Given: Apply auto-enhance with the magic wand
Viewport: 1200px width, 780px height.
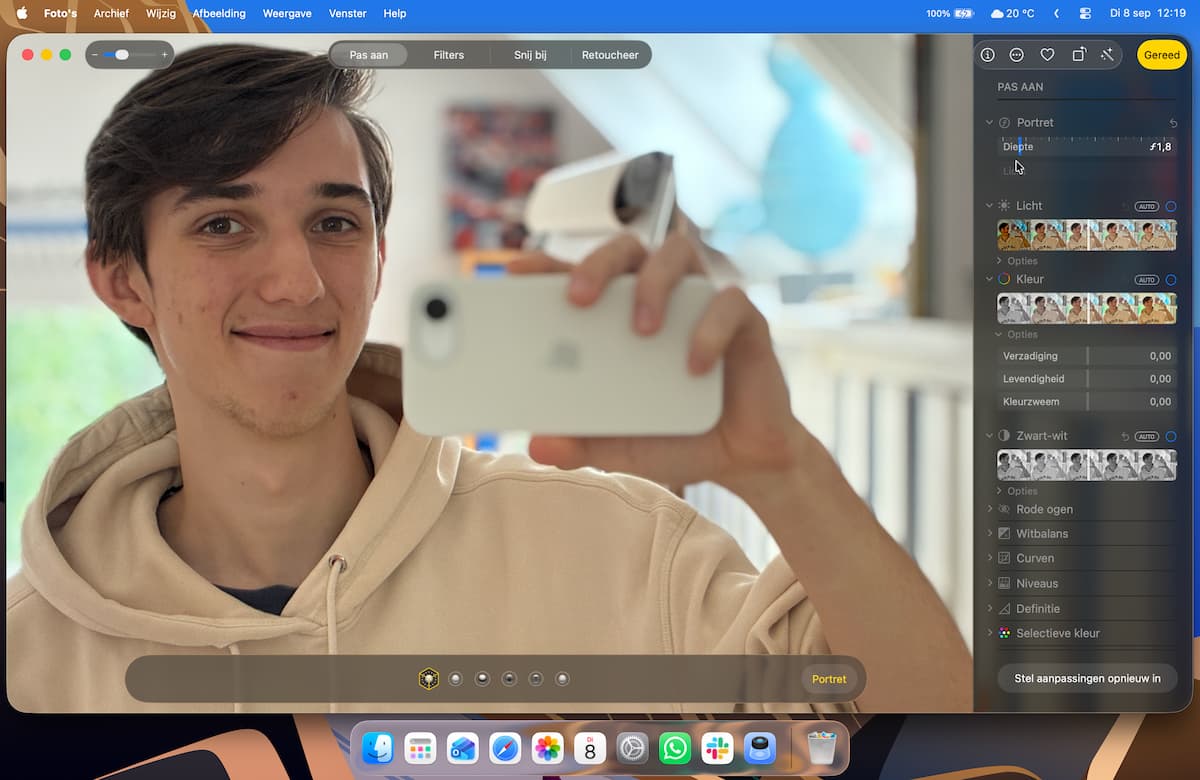Looking at the screenshot, I should pyautogui.click(x=1107, y=55).
